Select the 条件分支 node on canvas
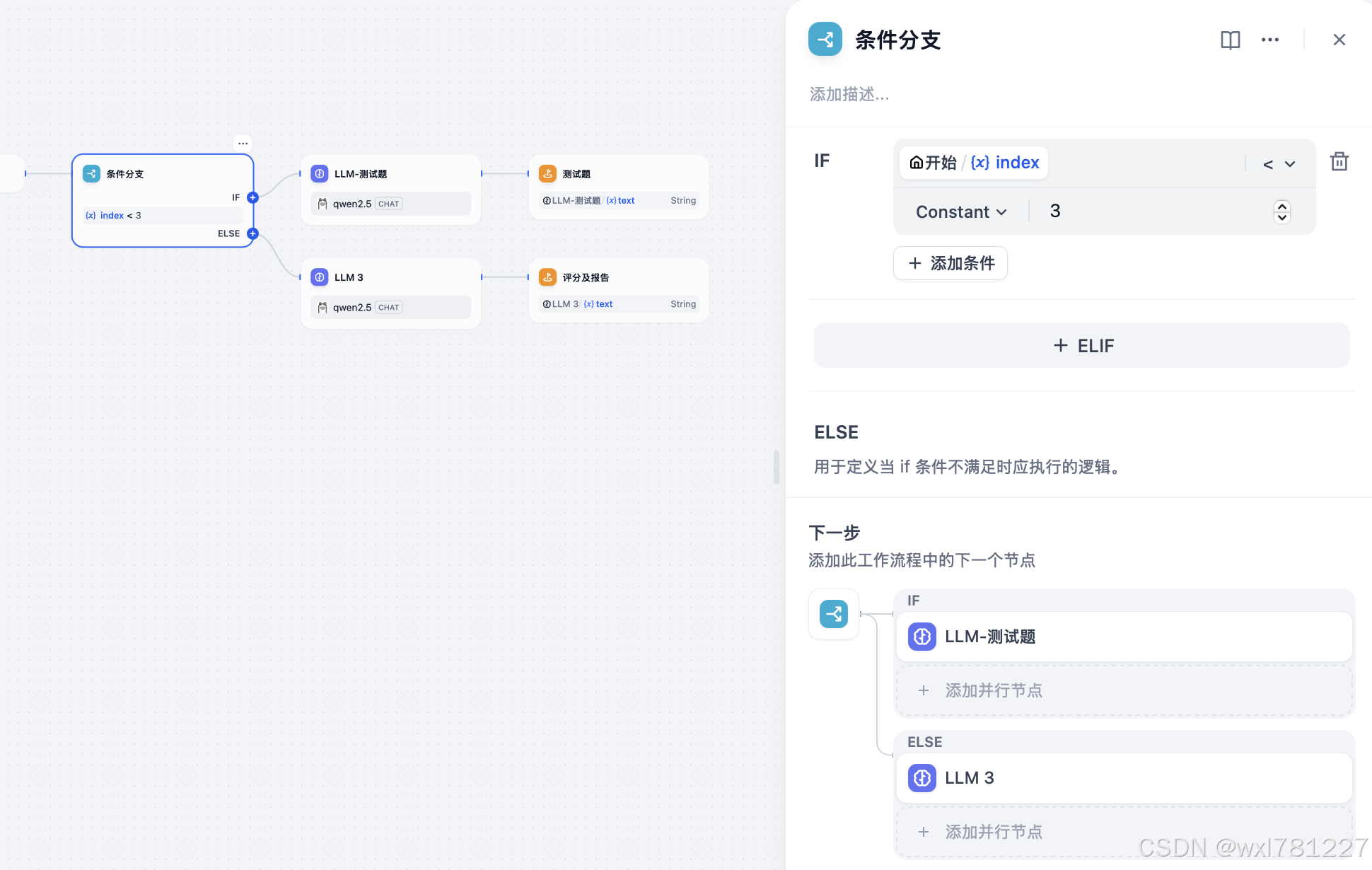Screen dimensions: 1372x870 [x=163, y=201]
